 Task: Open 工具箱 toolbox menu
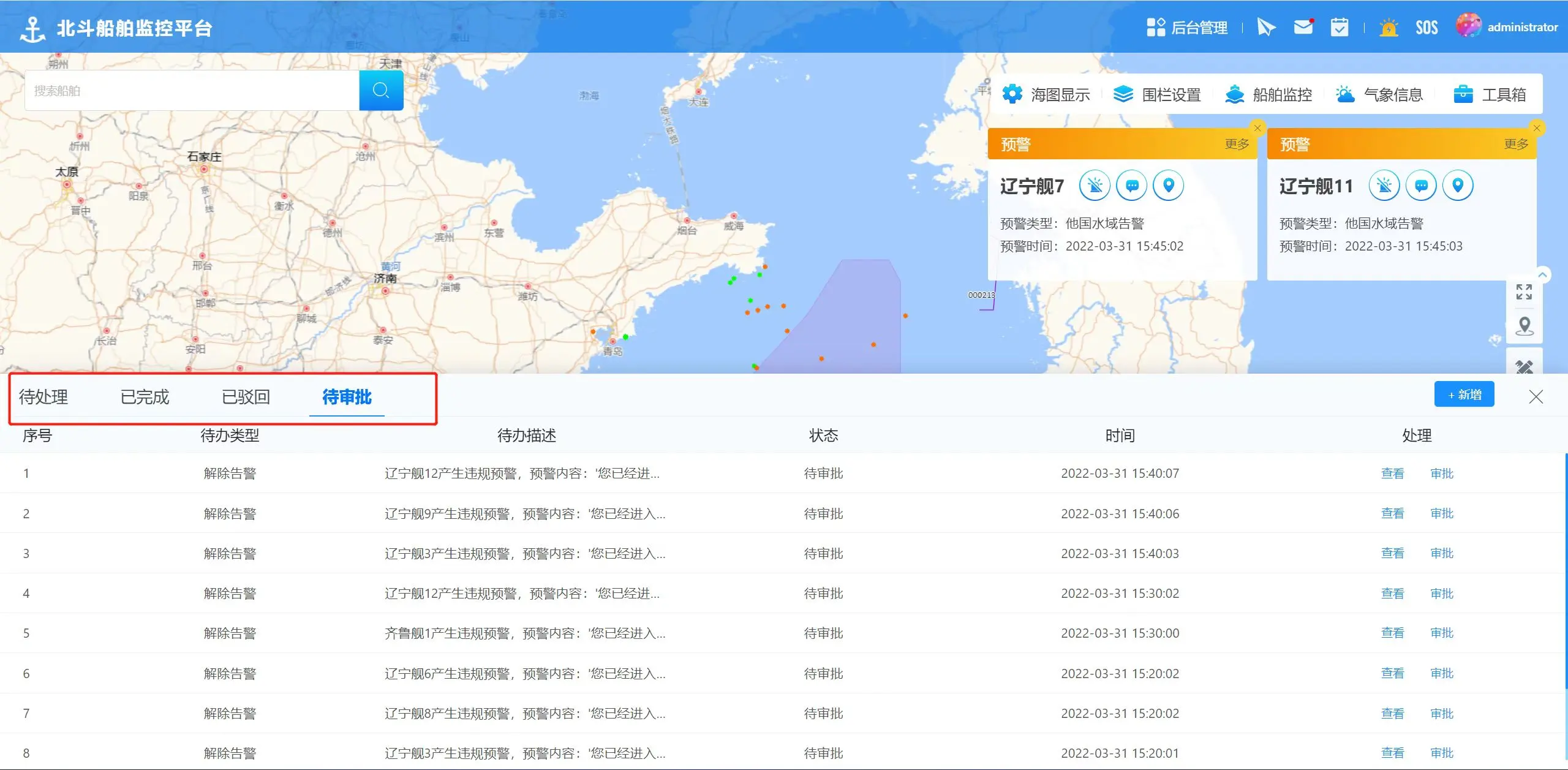[1490, 94]
